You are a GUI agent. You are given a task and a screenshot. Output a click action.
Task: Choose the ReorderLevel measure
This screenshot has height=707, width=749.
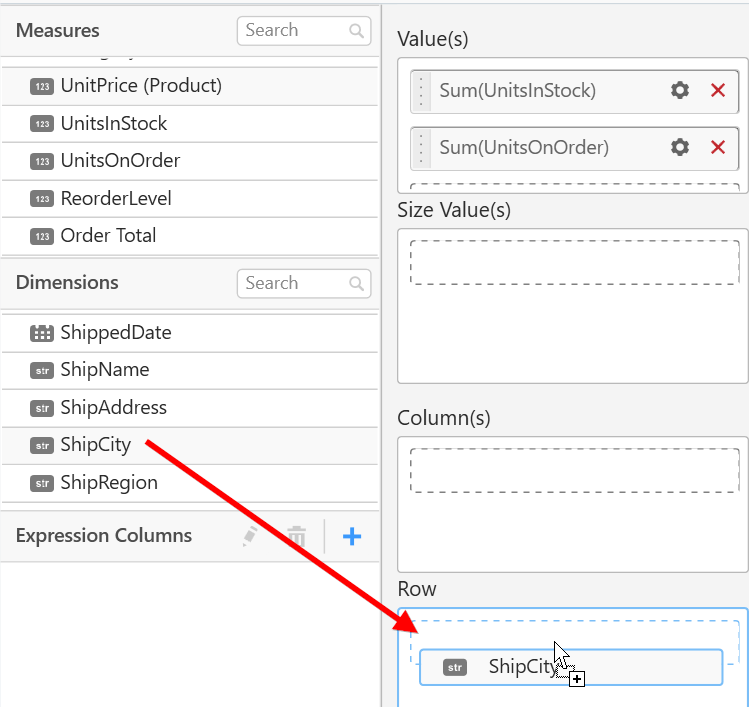coord(116,199)
